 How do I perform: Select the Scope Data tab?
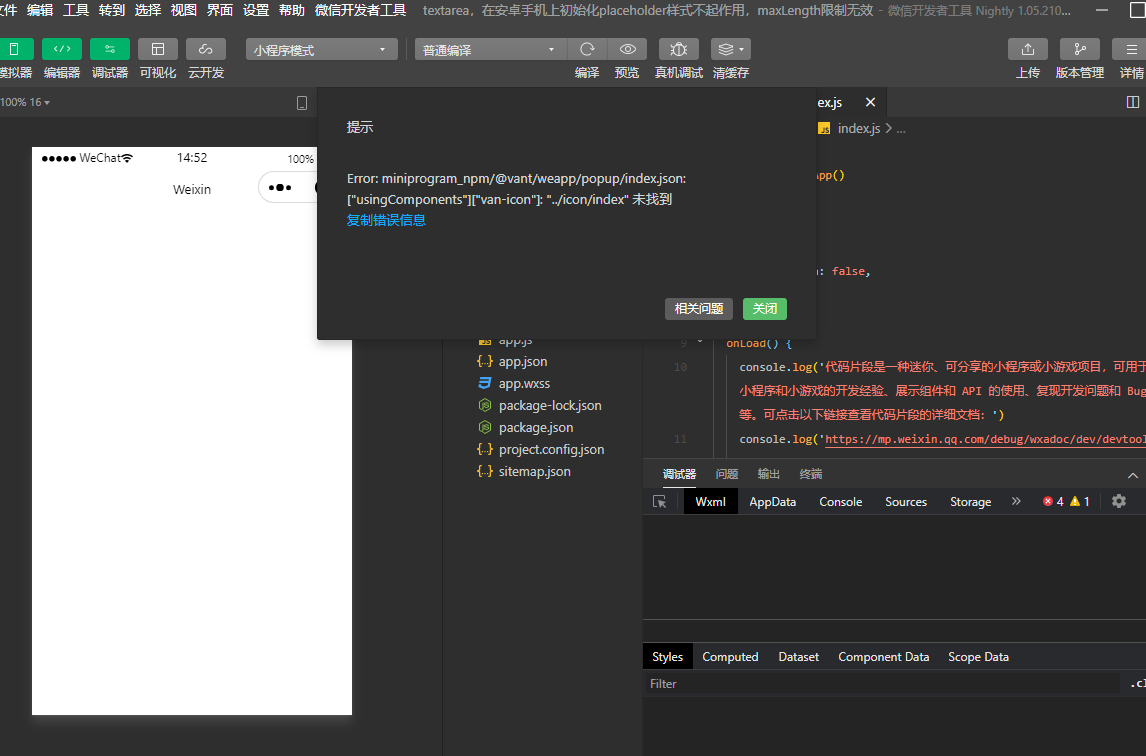(978, 657)
